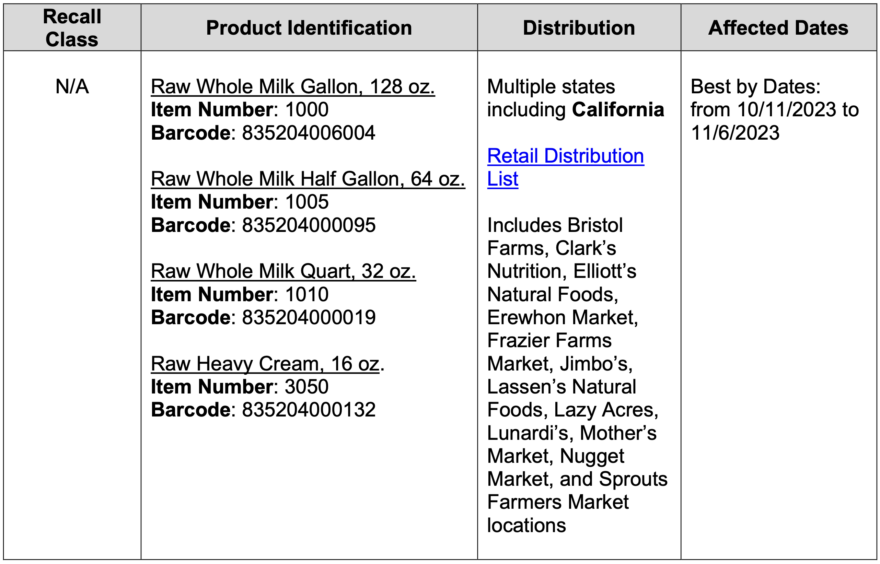The height and width of the screenshot is (564, 880).
Task: Click the Raw Whole Milk Half Gallon heading
Action: (308, 179)
